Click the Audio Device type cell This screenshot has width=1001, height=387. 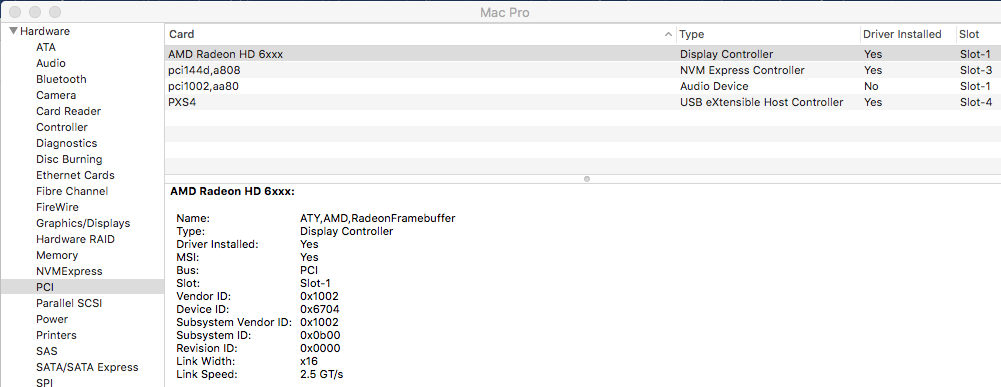pyautogui.click(x=714, y=86)
